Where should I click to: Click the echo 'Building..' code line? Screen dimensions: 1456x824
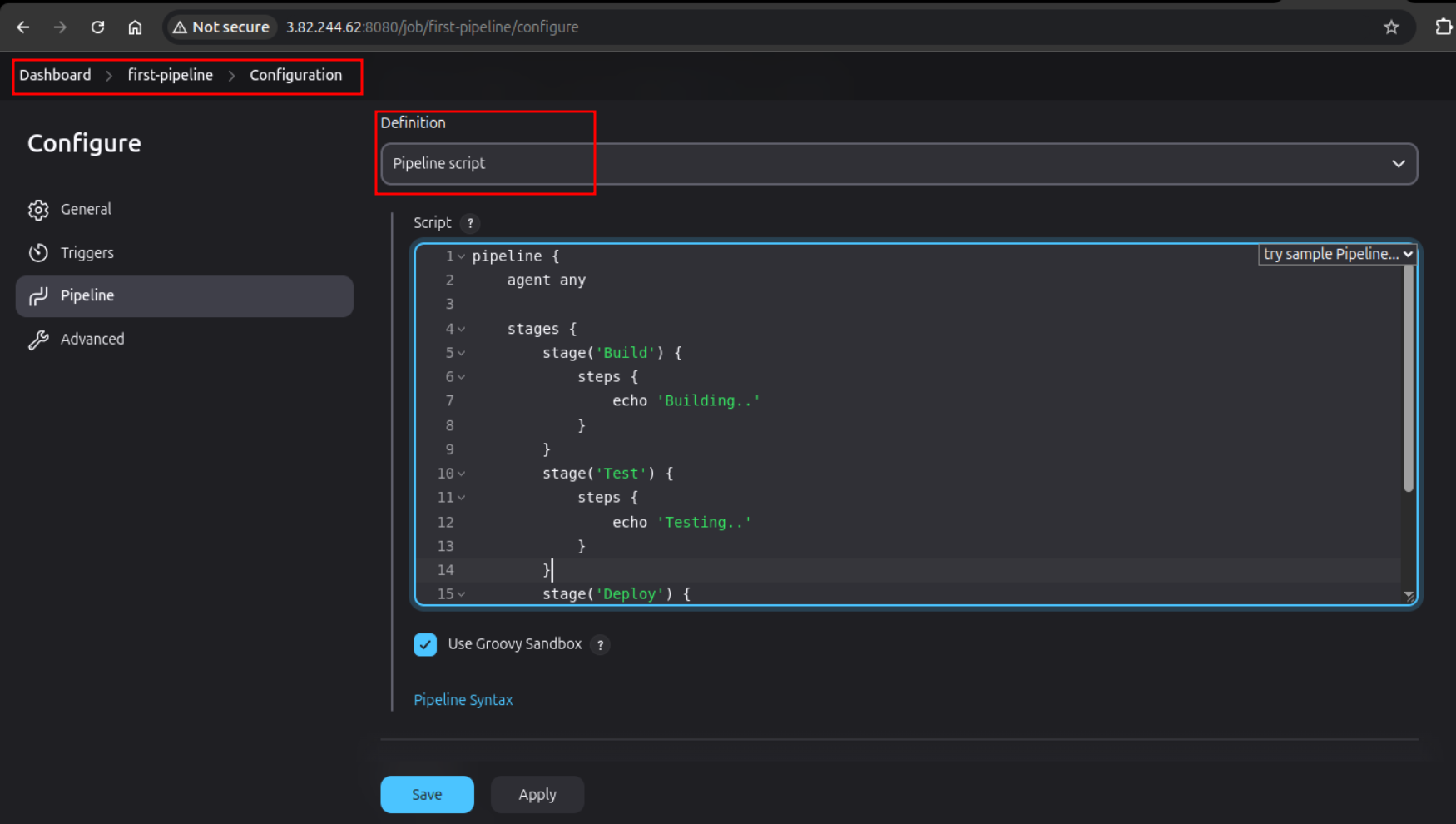686,401
